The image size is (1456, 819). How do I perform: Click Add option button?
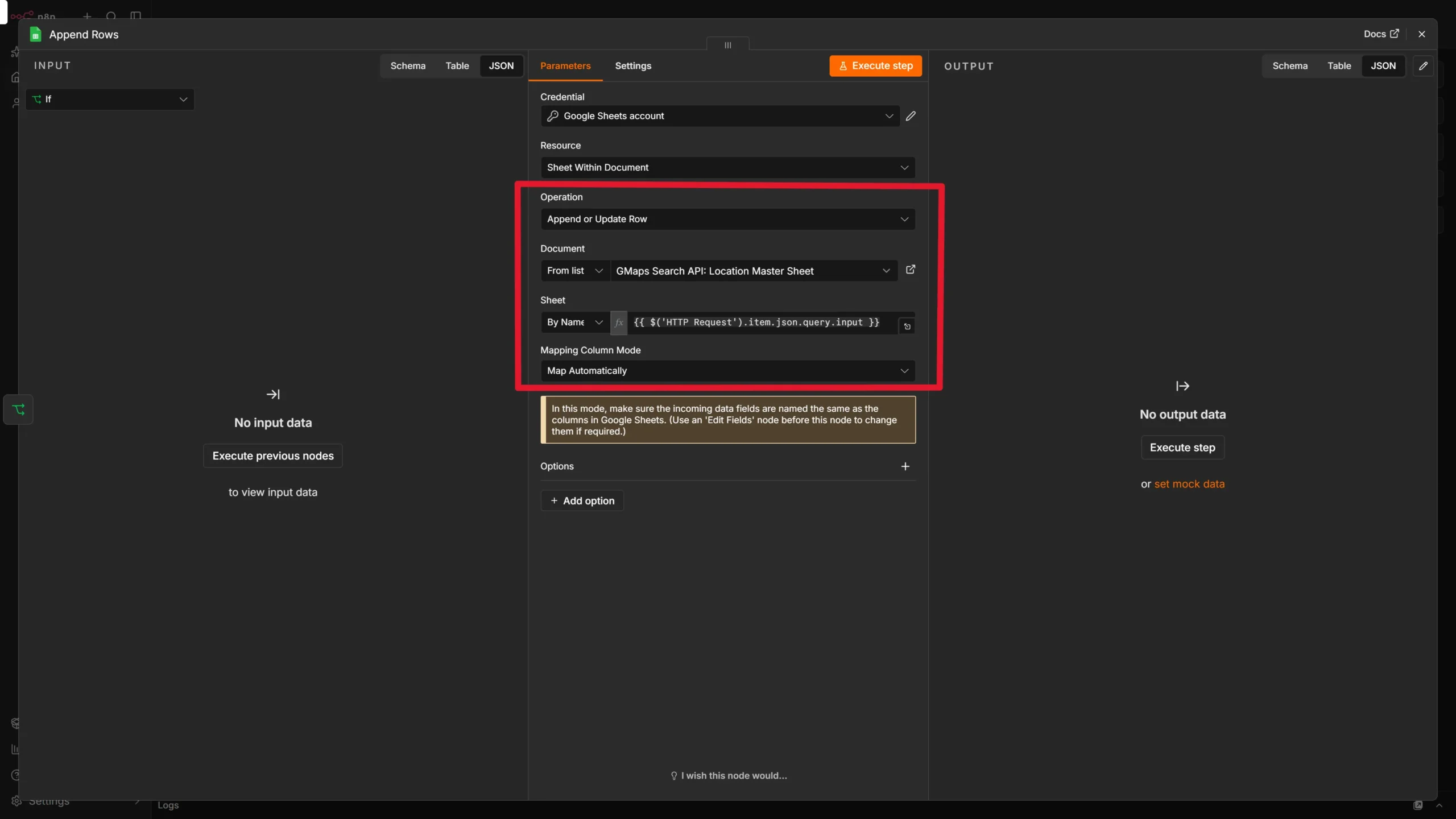pyautogui.click(x=582, y=500)
